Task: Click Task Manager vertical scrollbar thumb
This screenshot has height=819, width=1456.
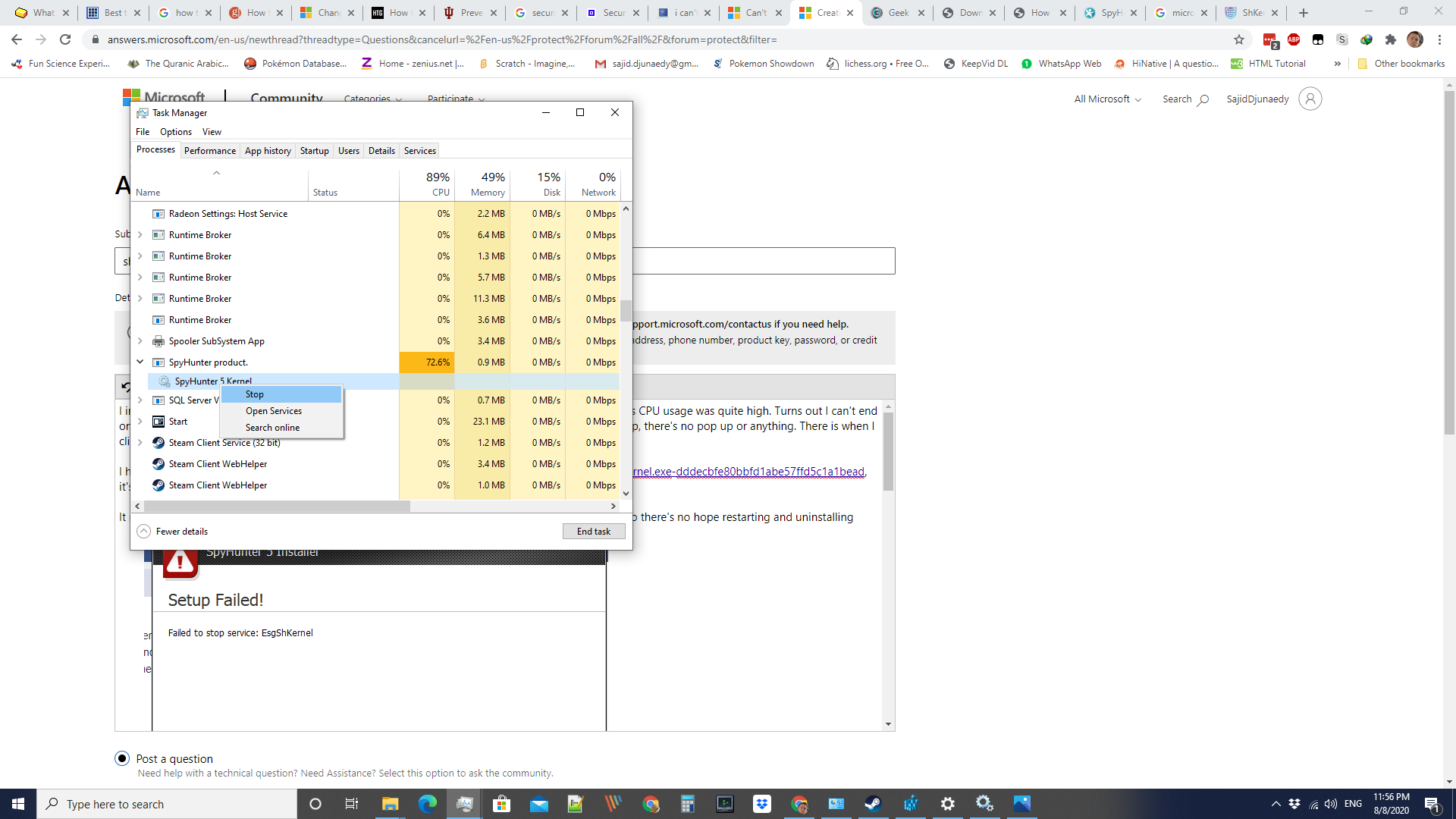Action: pos(626,311)
